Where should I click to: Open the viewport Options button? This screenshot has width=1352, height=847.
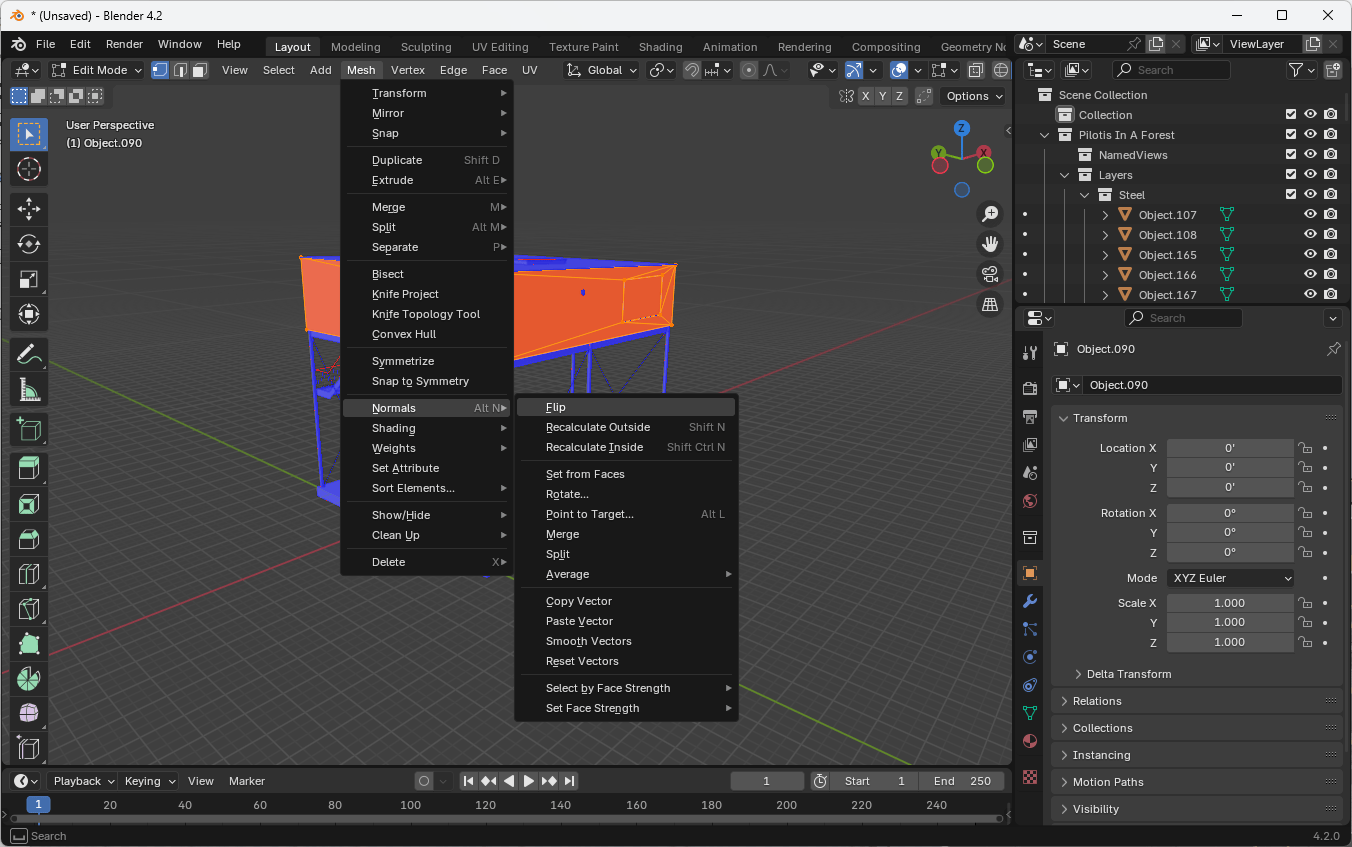click(x=974, y=96)
